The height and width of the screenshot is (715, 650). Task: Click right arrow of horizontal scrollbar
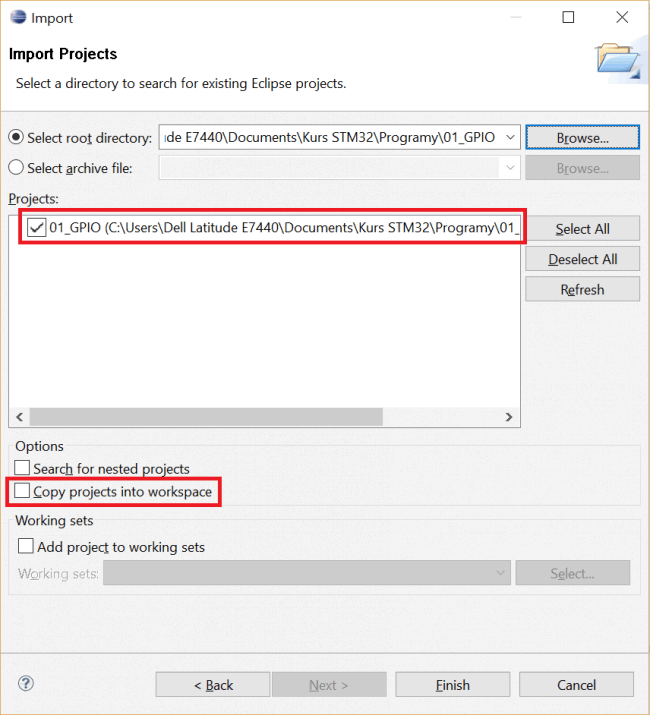[x=509, y=417]
